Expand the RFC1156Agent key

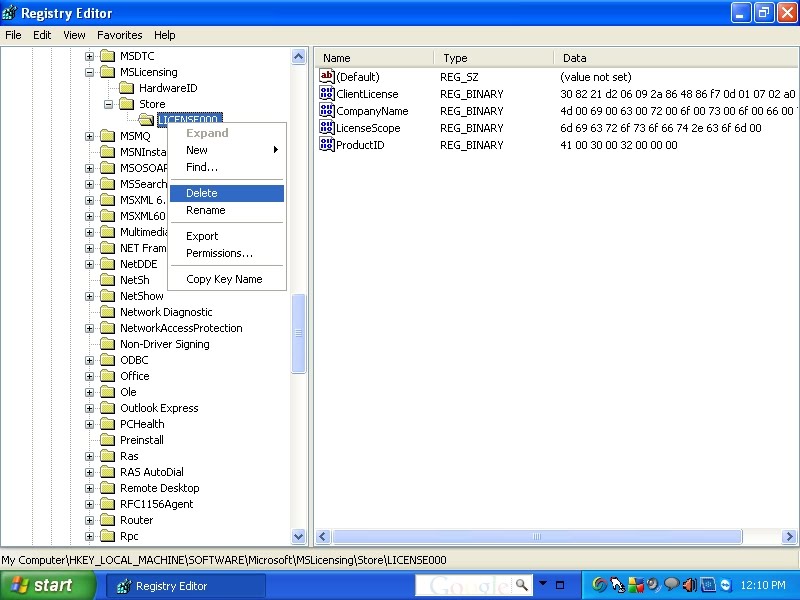89,504
